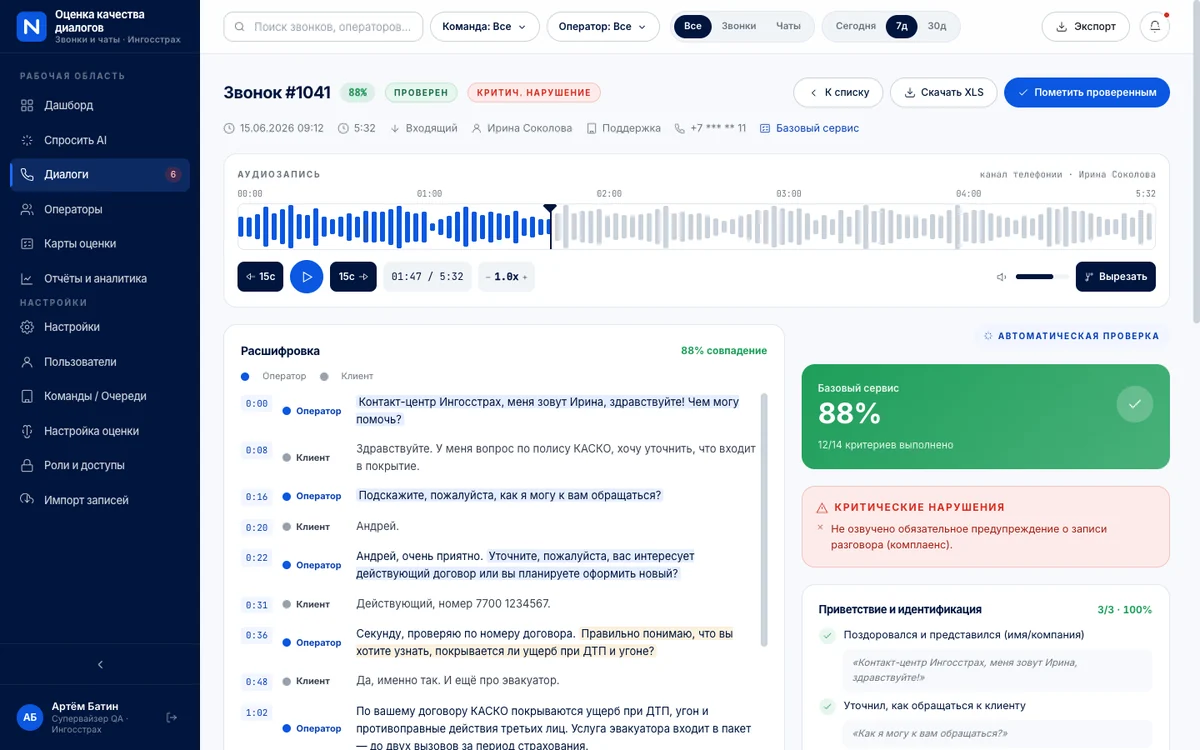Screen dimensions: 1200x750
Task: Open notifications bell
Action: (1155, 27)
